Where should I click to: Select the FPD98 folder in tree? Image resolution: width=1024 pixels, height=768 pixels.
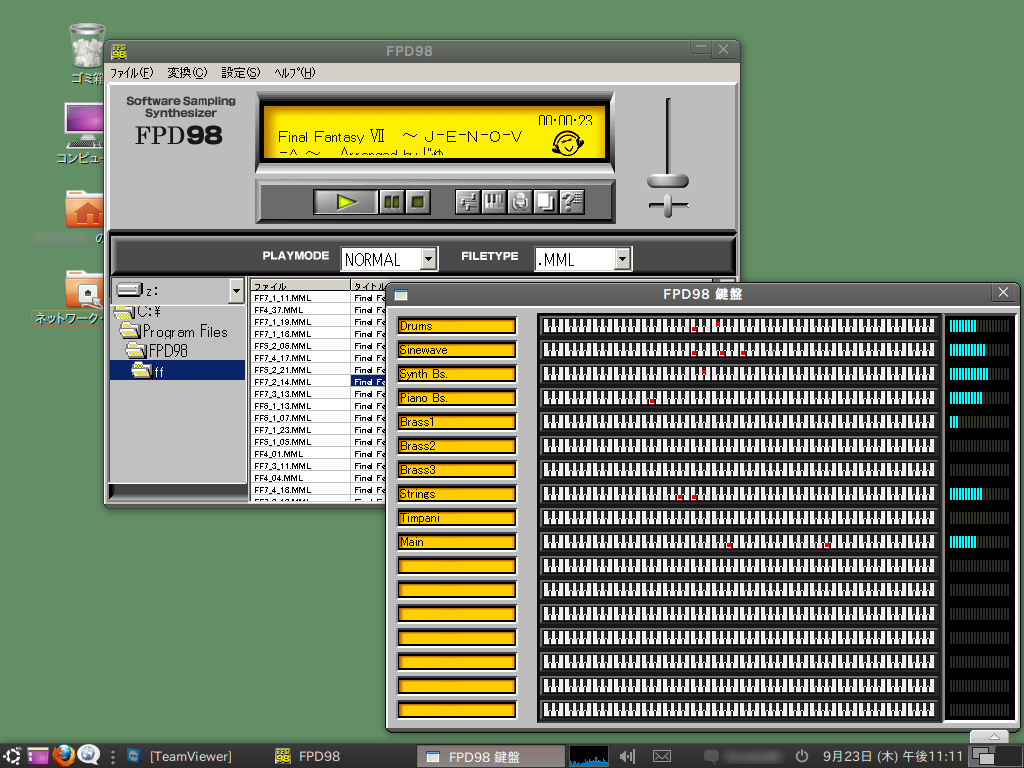pos(157,351)
